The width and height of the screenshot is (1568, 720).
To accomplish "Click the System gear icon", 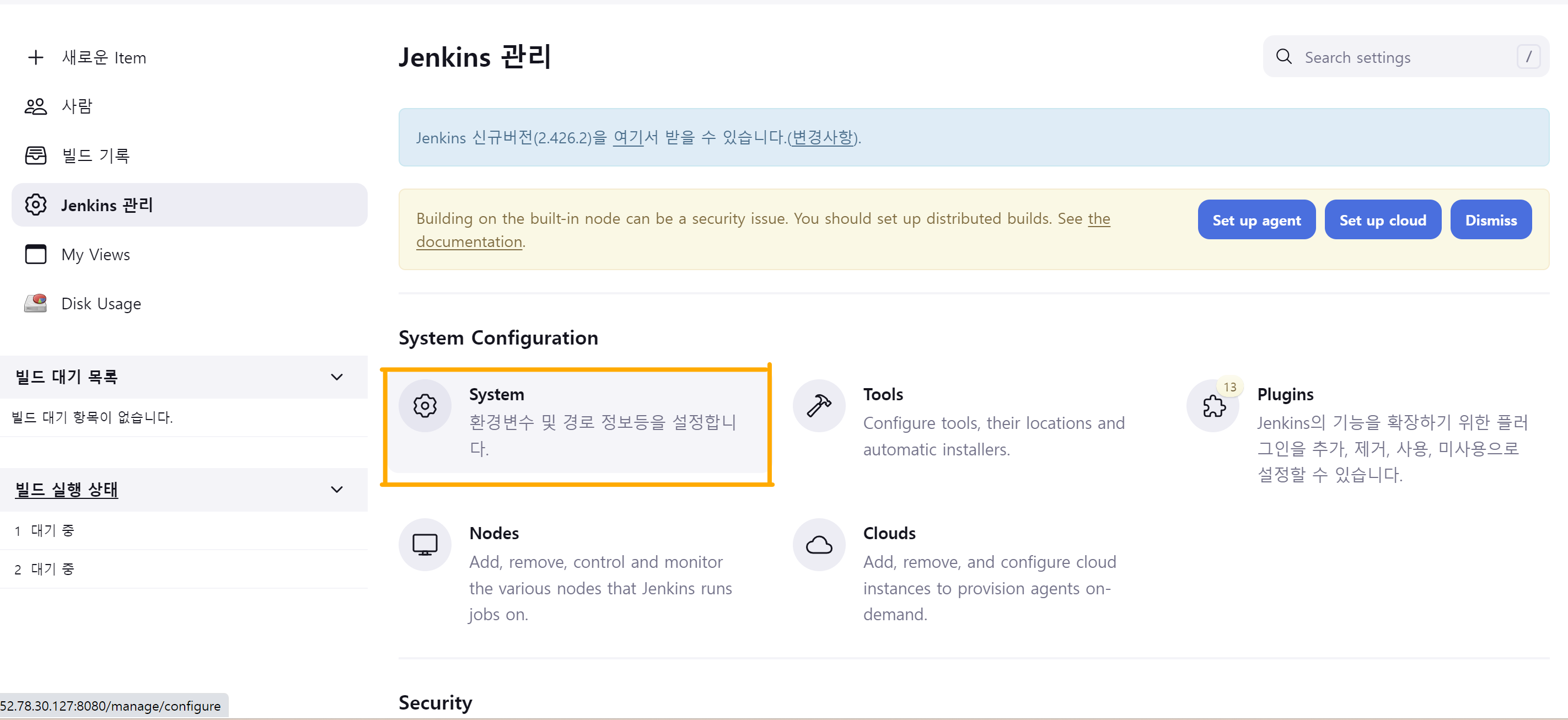I will (425, 406).
